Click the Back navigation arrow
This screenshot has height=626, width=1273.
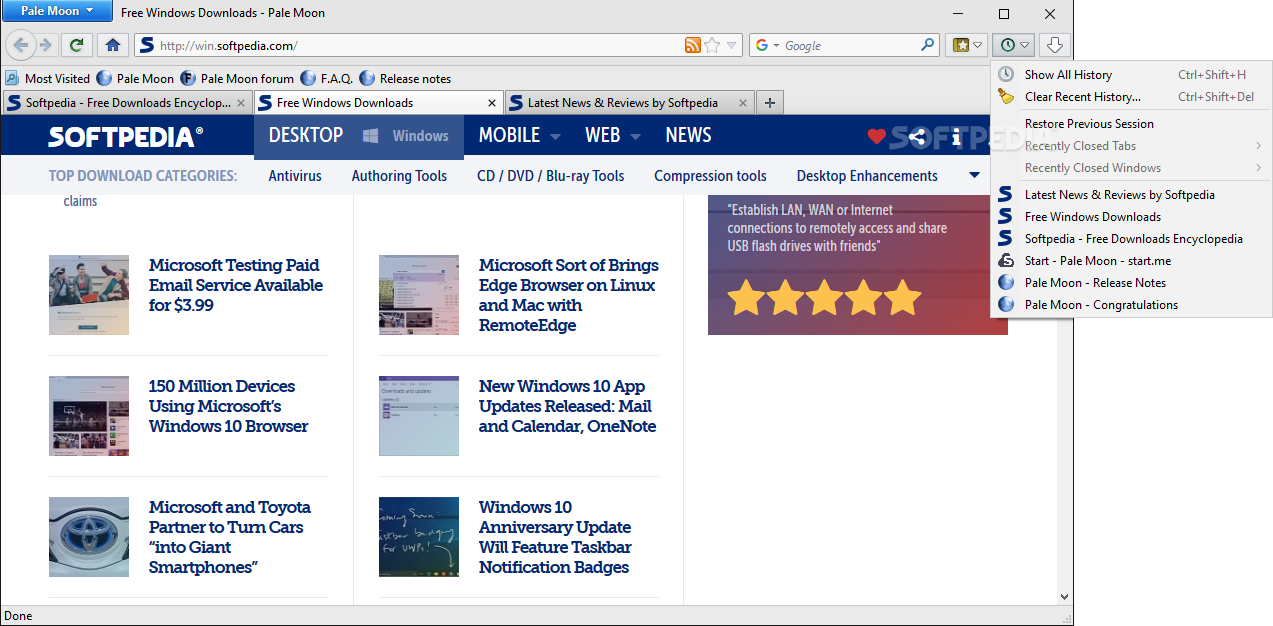tap(20, 45)
